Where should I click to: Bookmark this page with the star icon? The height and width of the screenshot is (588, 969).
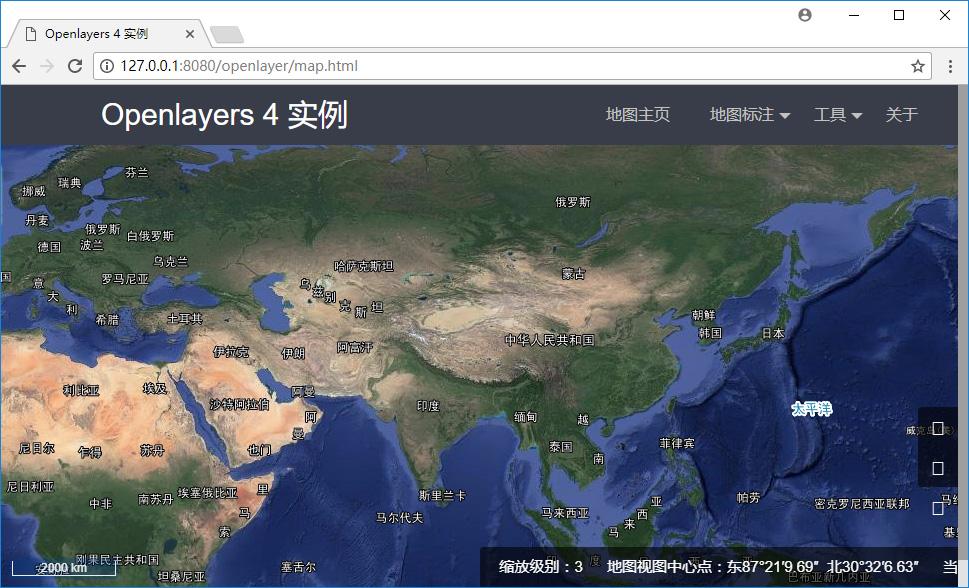click(x=918, y=66)
